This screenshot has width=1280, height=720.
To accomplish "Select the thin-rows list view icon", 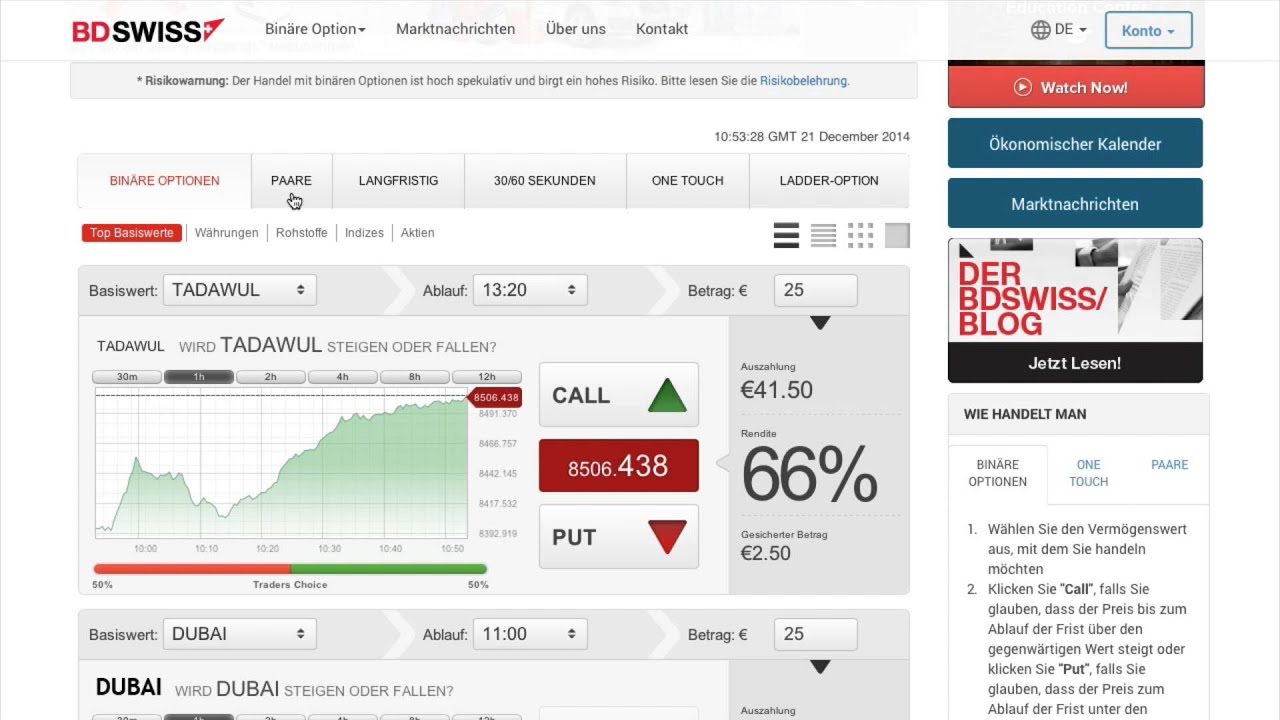I will tap(823, 235).
